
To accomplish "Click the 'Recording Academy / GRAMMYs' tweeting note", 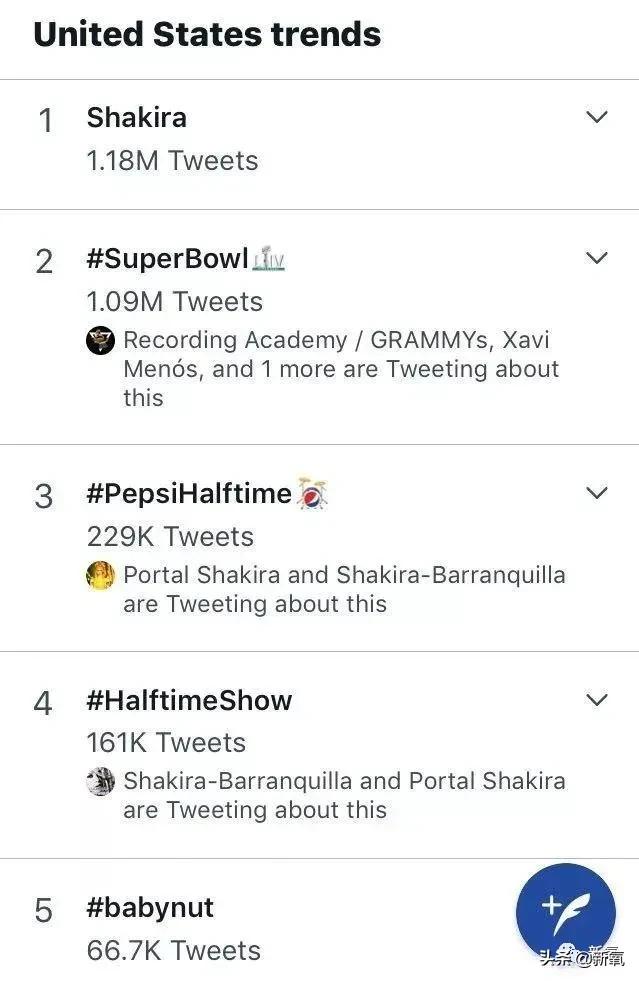I will (340, 369).
